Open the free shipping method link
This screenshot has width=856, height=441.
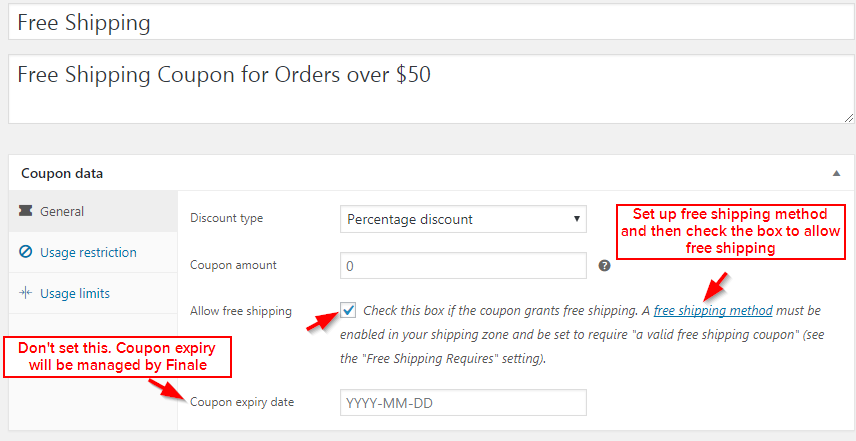pyautogui.click(x=713, y=311)
